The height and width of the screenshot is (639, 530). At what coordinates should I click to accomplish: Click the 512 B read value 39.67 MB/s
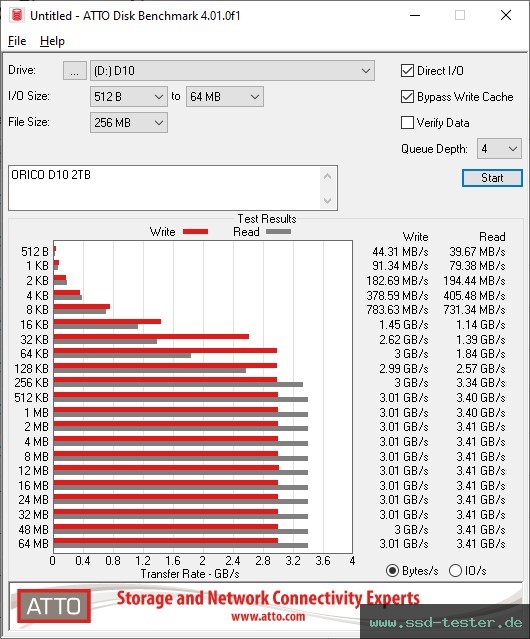coord(477,252)
